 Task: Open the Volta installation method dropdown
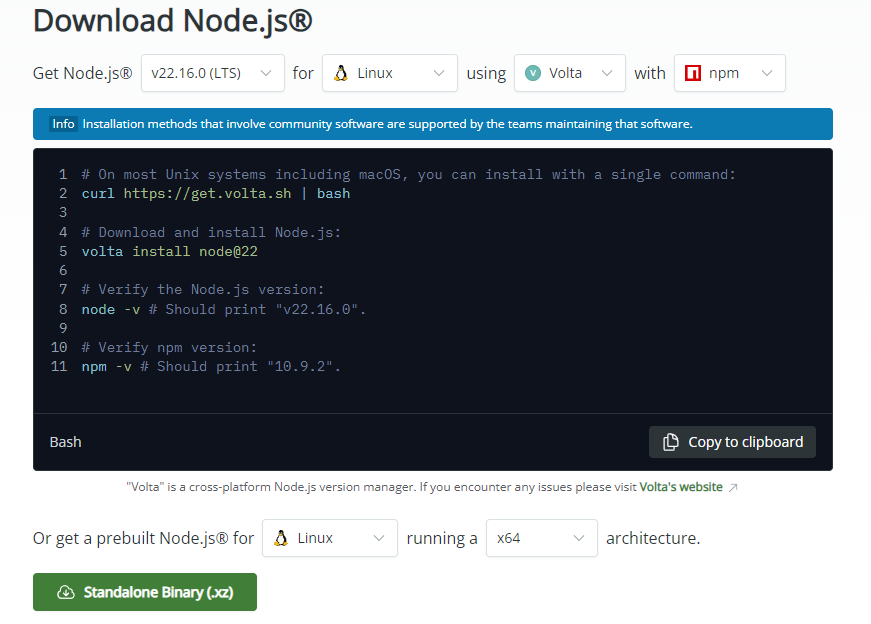570,73
